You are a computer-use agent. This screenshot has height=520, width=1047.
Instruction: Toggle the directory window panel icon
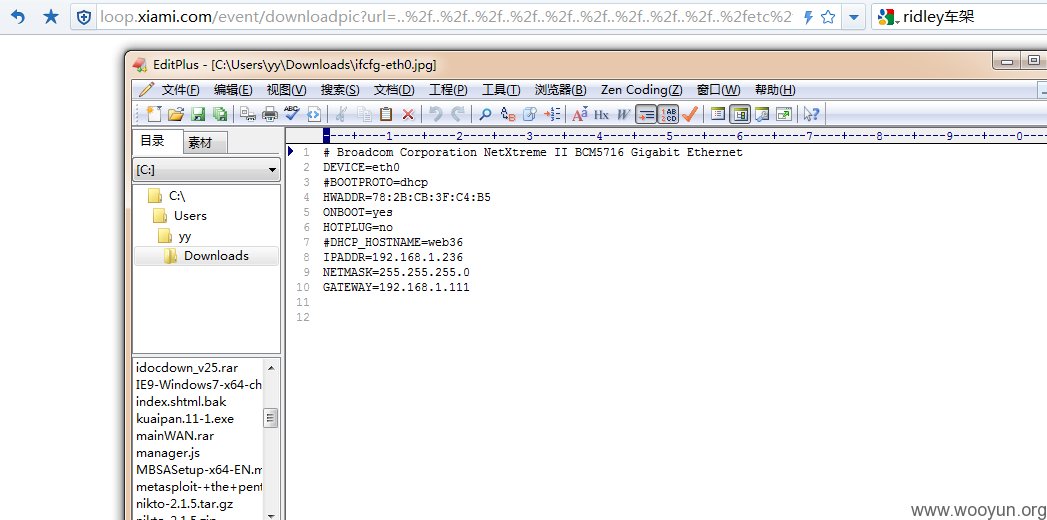pyautogui.click(x=740, y=114)
